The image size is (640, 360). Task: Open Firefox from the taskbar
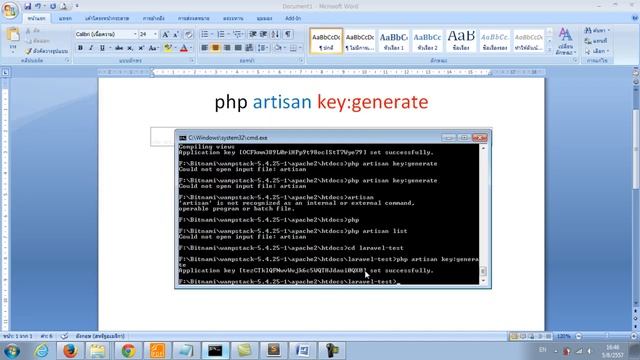point(70,351)
